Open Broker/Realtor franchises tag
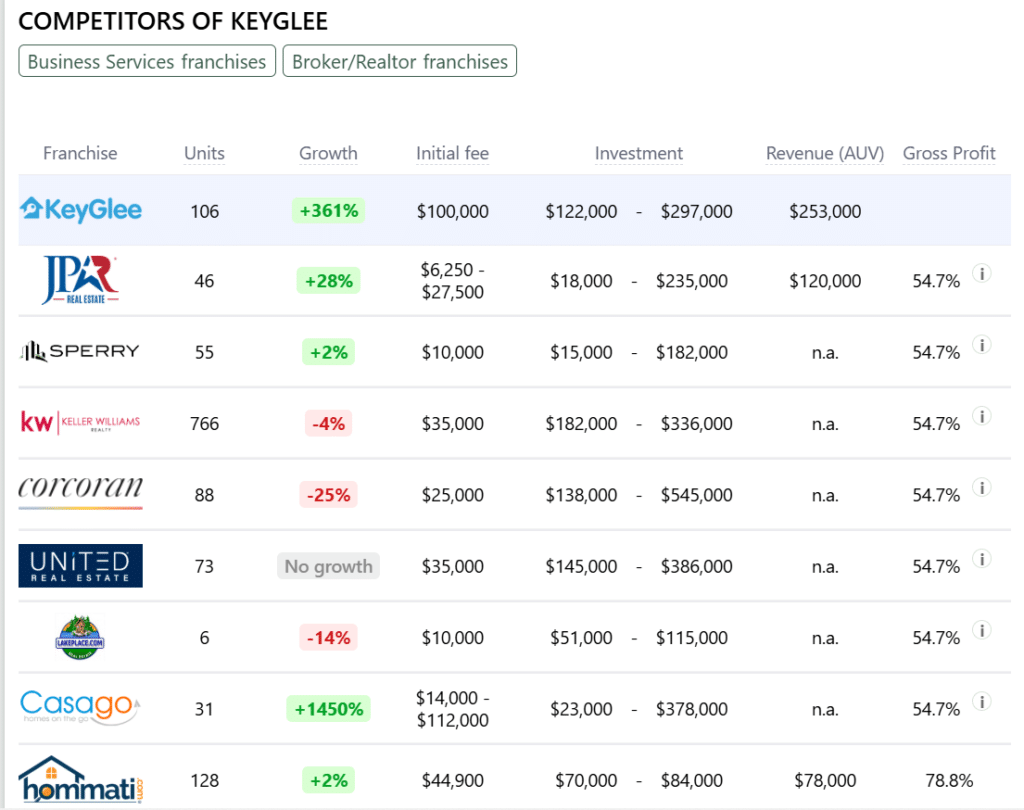Image resolution: width=1024 pixels, height=810 pixels. [x=400, y=61]
